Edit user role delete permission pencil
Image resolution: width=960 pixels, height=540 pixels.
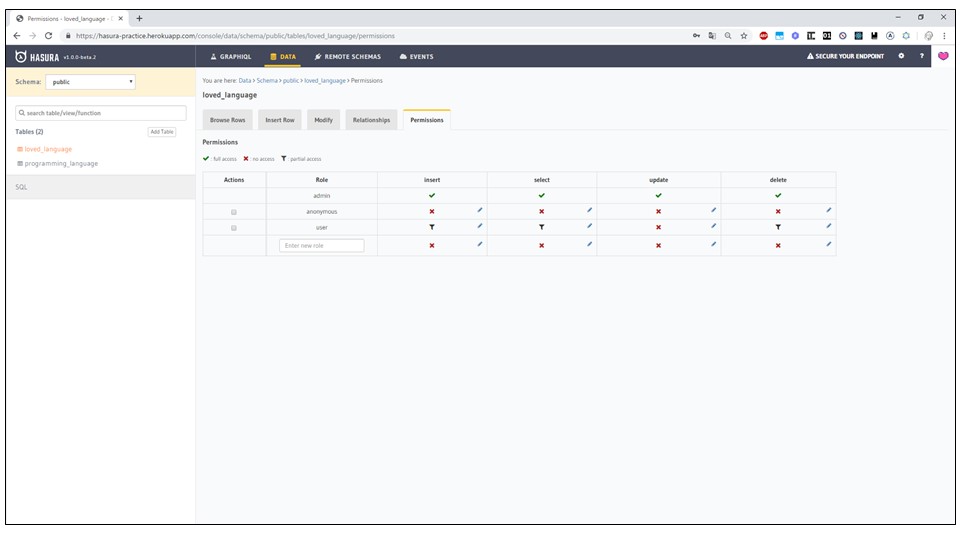[x=828, y=226]
